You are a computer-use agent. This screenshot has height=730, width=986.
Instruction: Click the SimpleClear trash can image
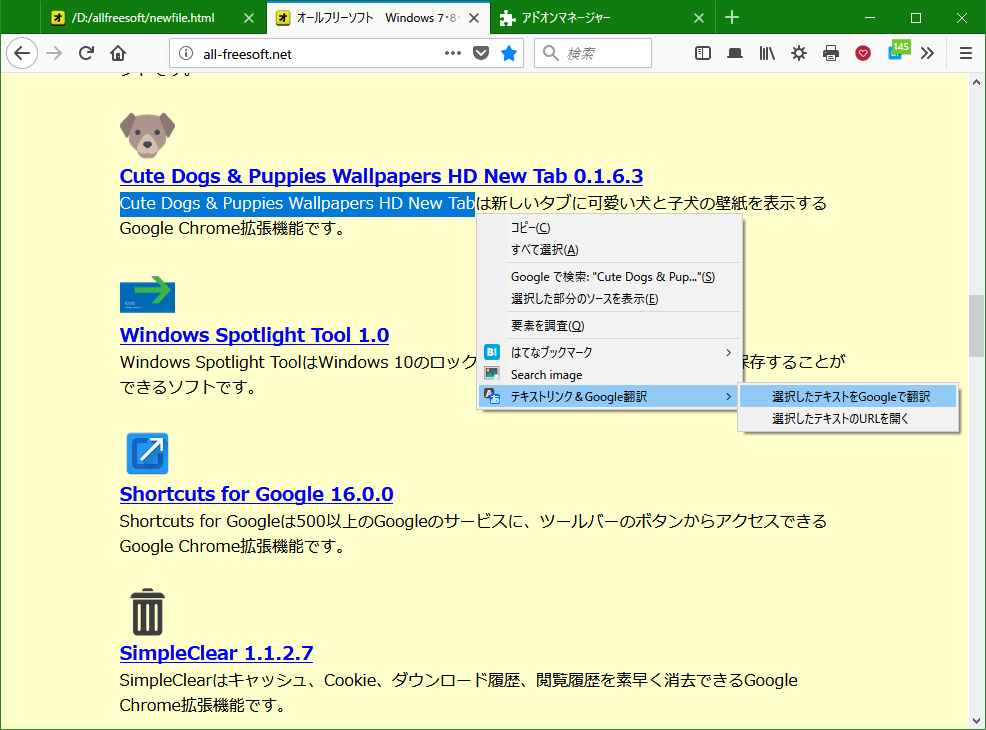147,612
